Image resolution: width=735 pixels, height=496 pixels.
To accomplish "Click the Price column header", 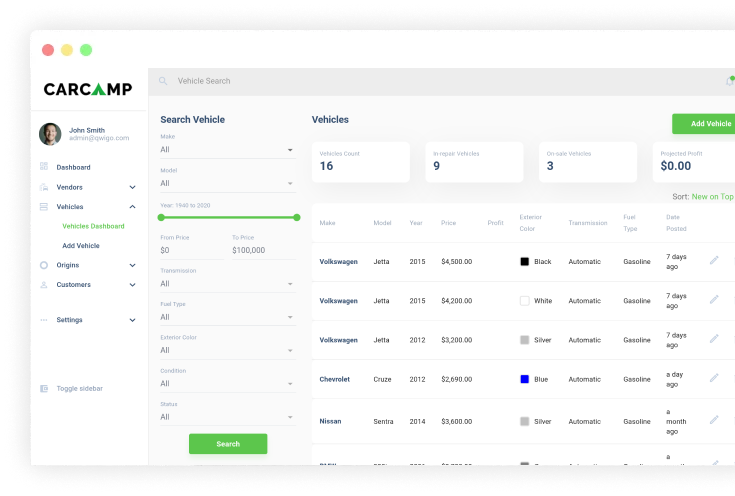I will [x=448, y=223].
